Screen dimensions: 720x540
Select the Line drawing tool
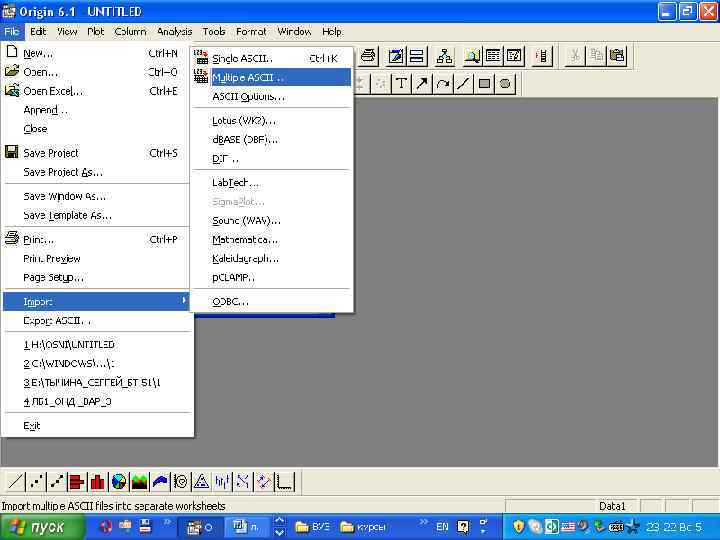click(463, 84)
